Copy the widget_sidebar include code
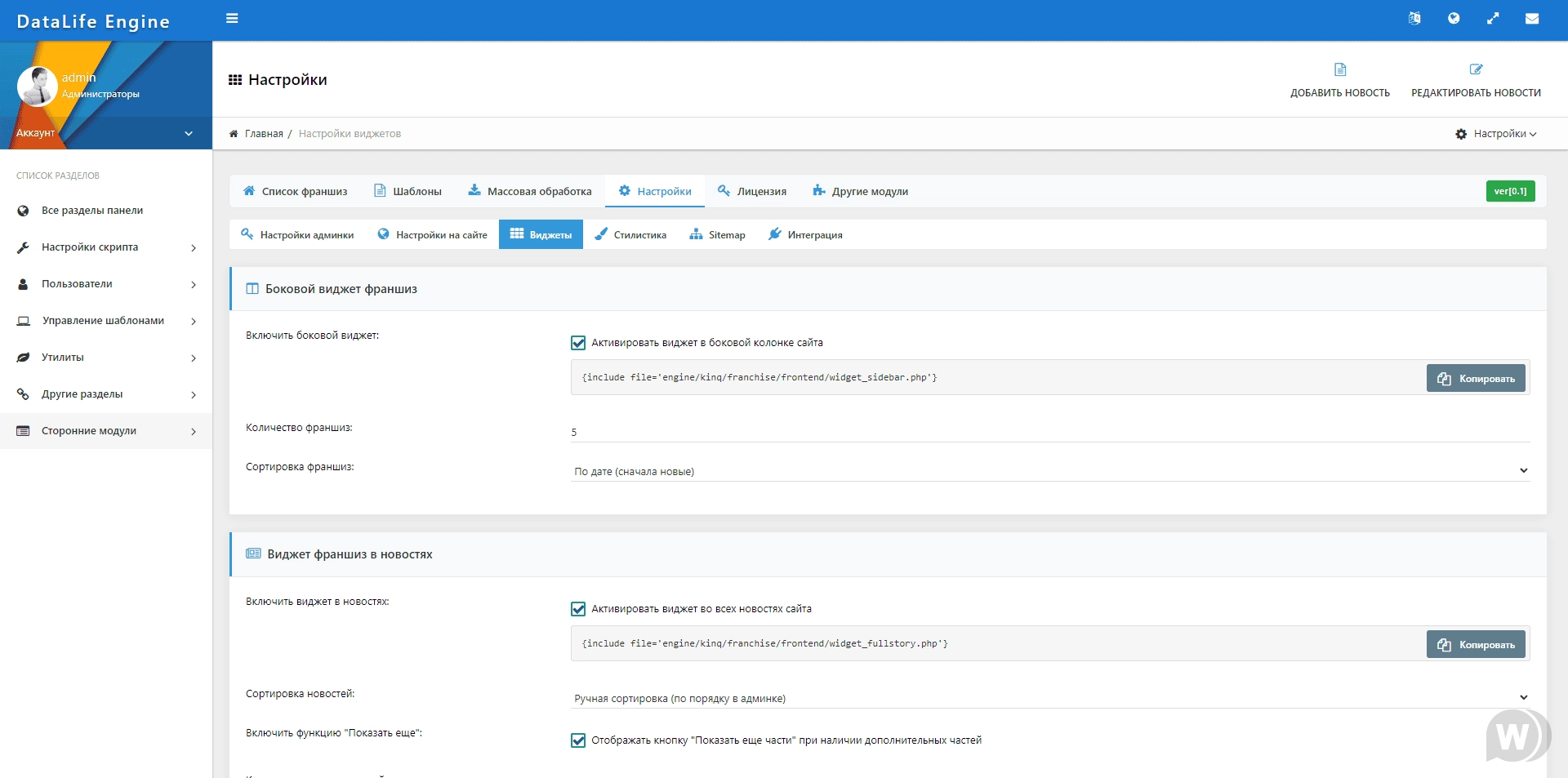 (1476, 379)
